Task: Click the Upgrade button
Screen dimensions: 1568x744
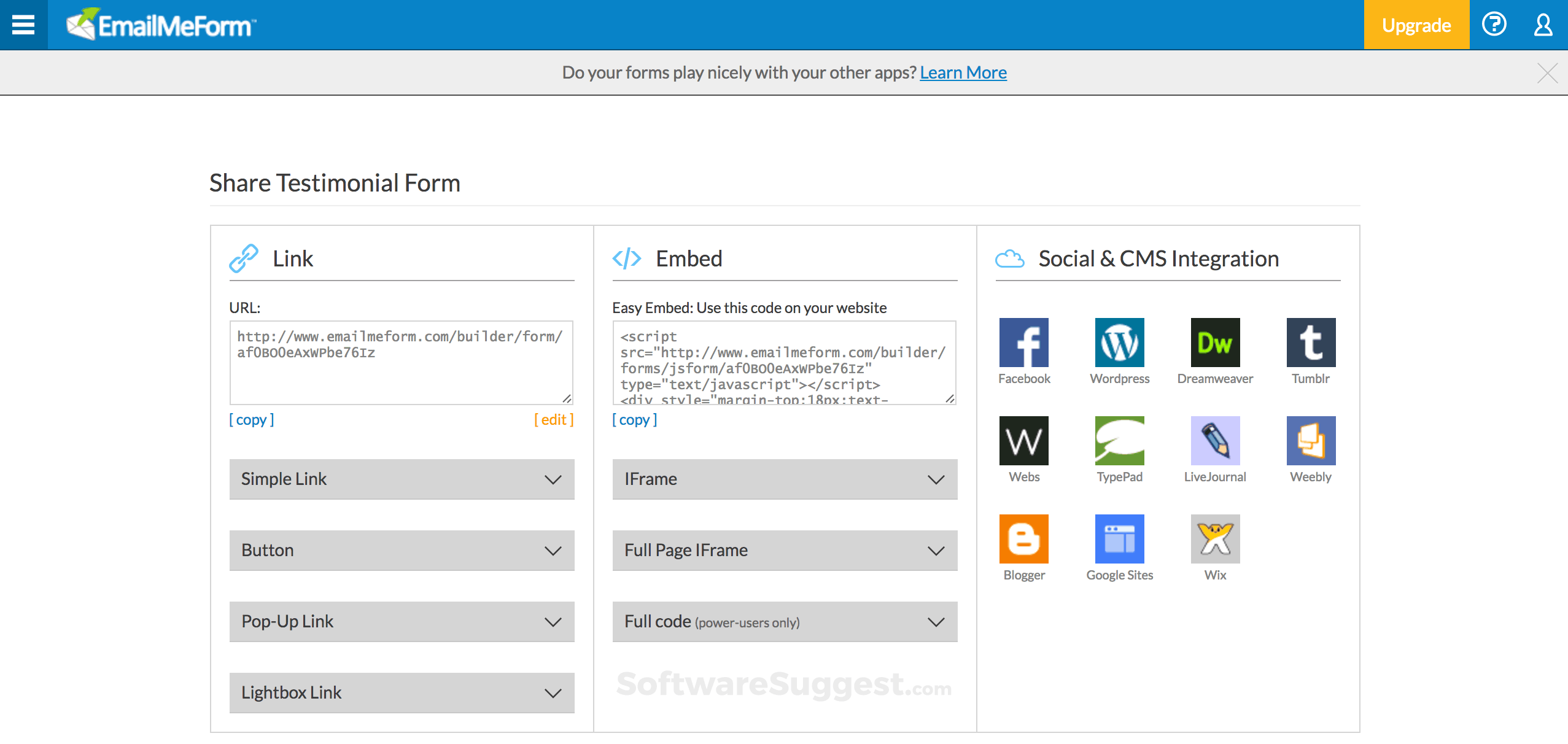Action: tap(1416, 25)
